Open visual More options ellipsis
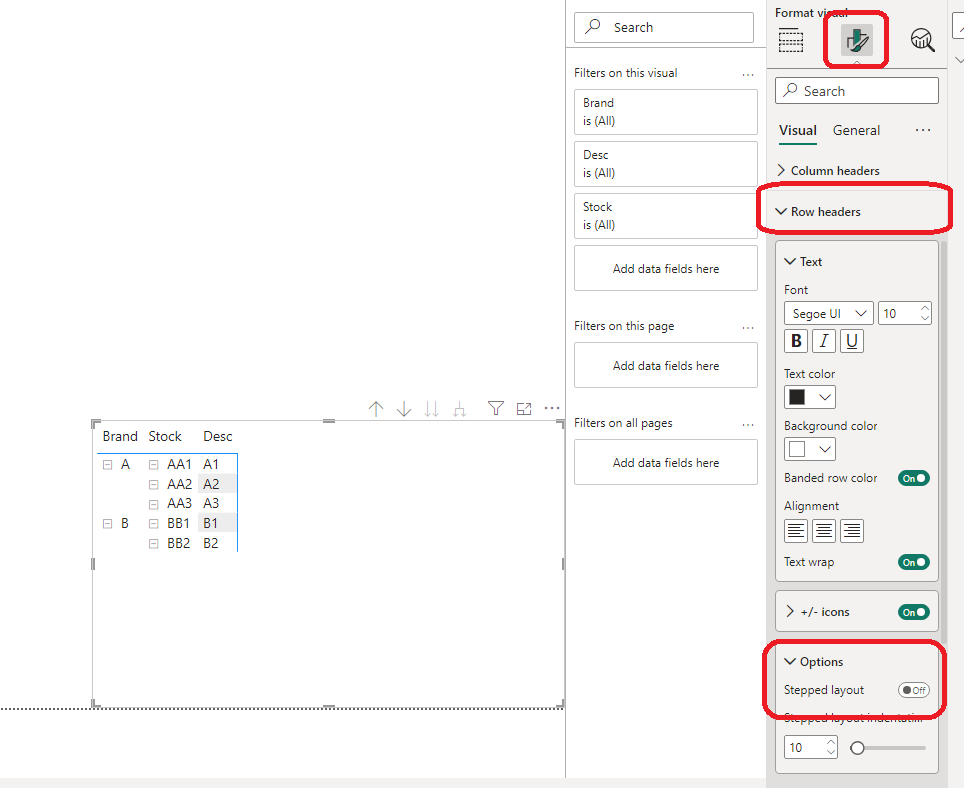964x788 pixels. 552,408
